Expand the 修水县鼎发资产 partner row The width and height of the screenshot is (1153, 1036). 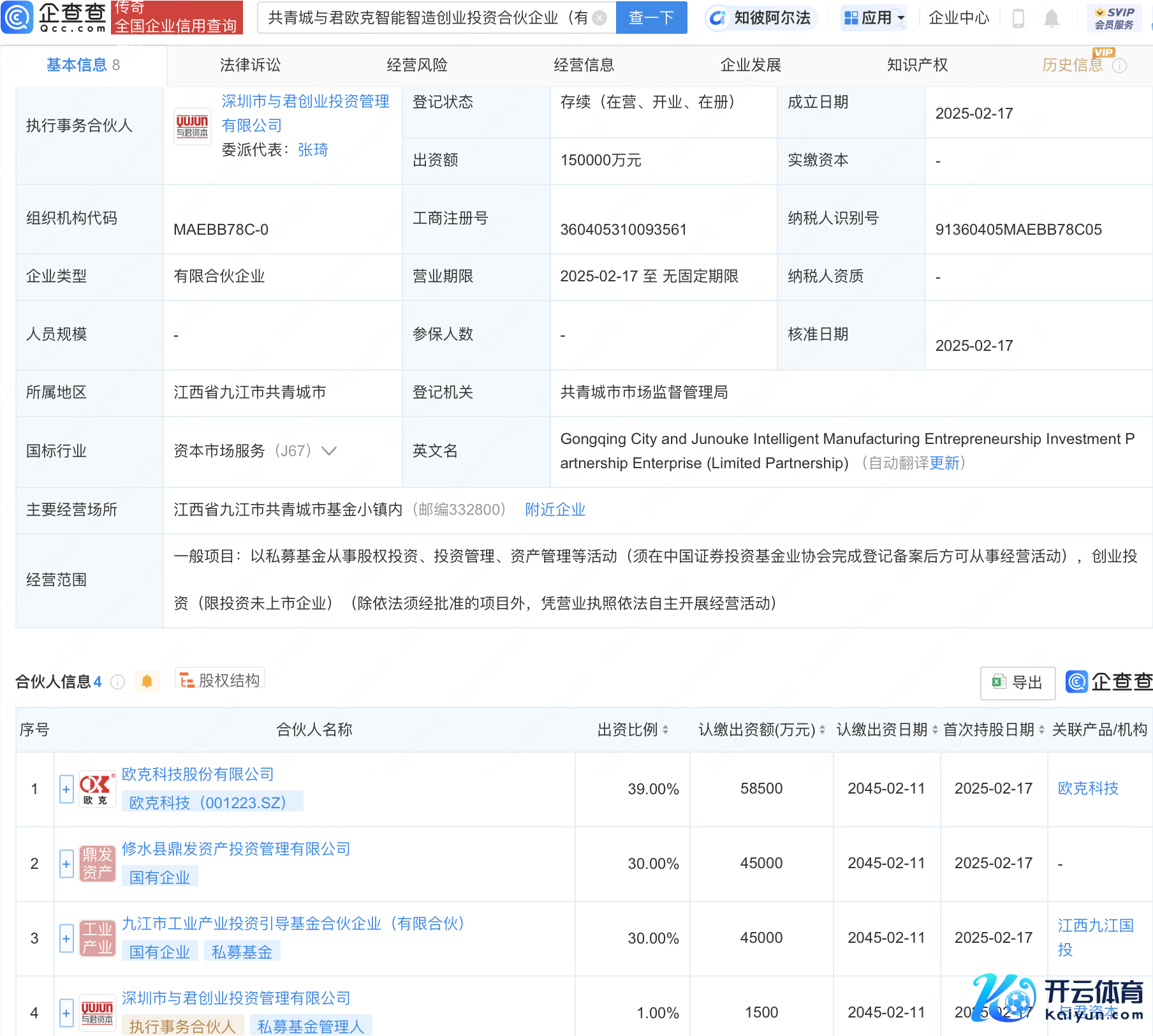66,864
